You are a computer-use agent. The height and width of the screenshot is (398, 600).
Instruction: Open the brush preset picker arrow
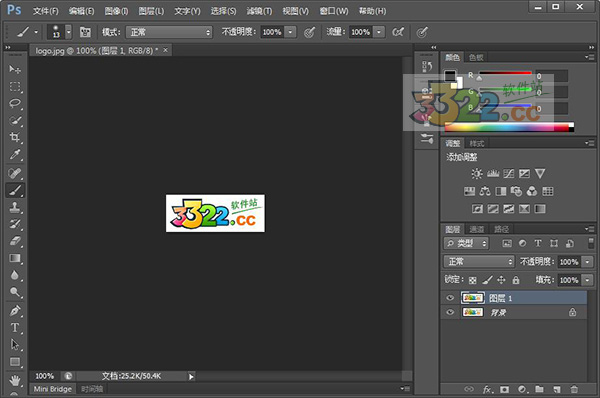pyautogui.click(x=68, y=32)
